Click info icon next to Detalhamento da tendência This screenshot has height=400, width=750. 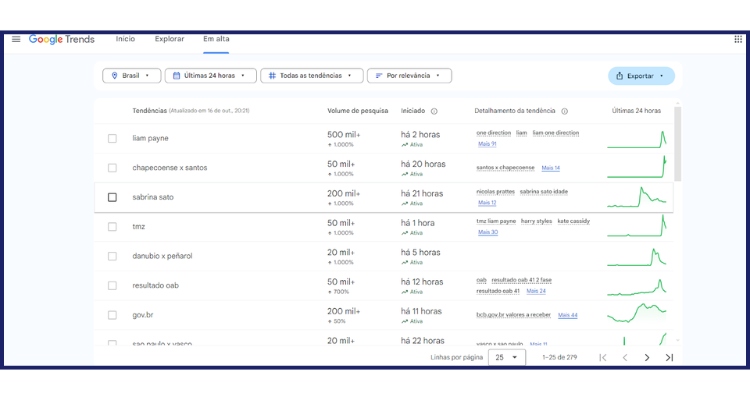(x=564, y=111)
